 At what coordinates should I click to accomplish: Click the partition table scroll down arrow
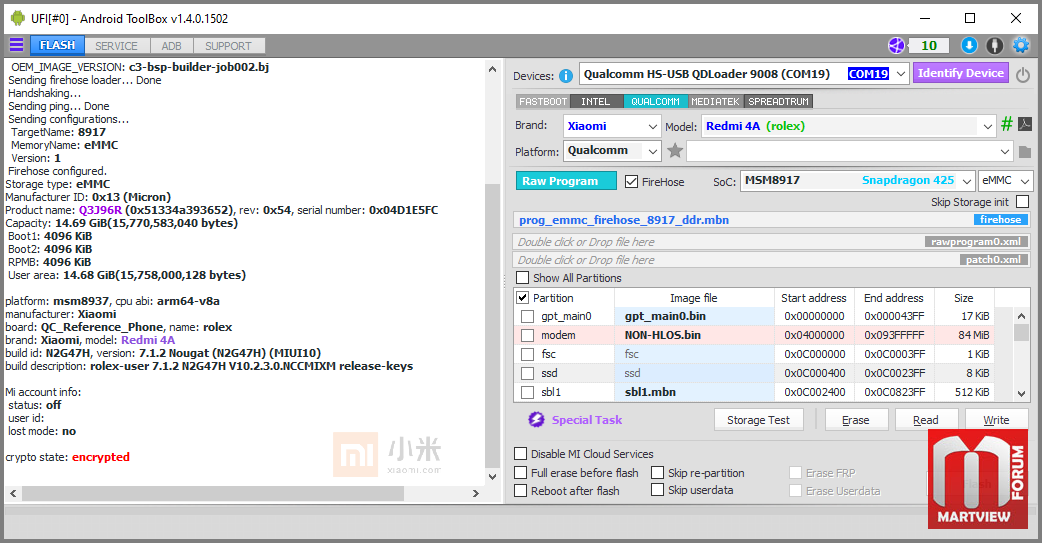point(1022,393)
